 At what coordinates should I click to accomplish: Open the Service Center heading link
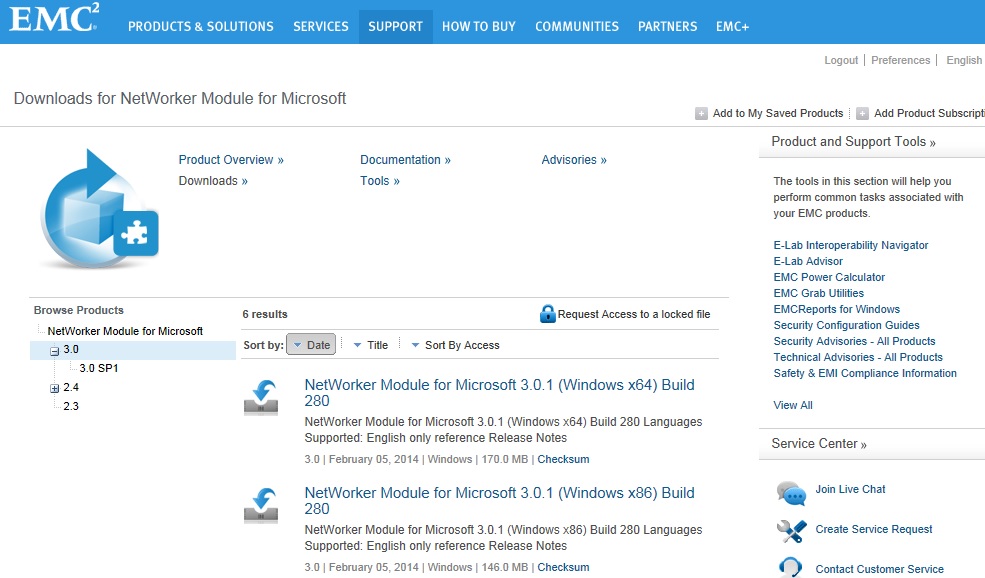[819, 444]
